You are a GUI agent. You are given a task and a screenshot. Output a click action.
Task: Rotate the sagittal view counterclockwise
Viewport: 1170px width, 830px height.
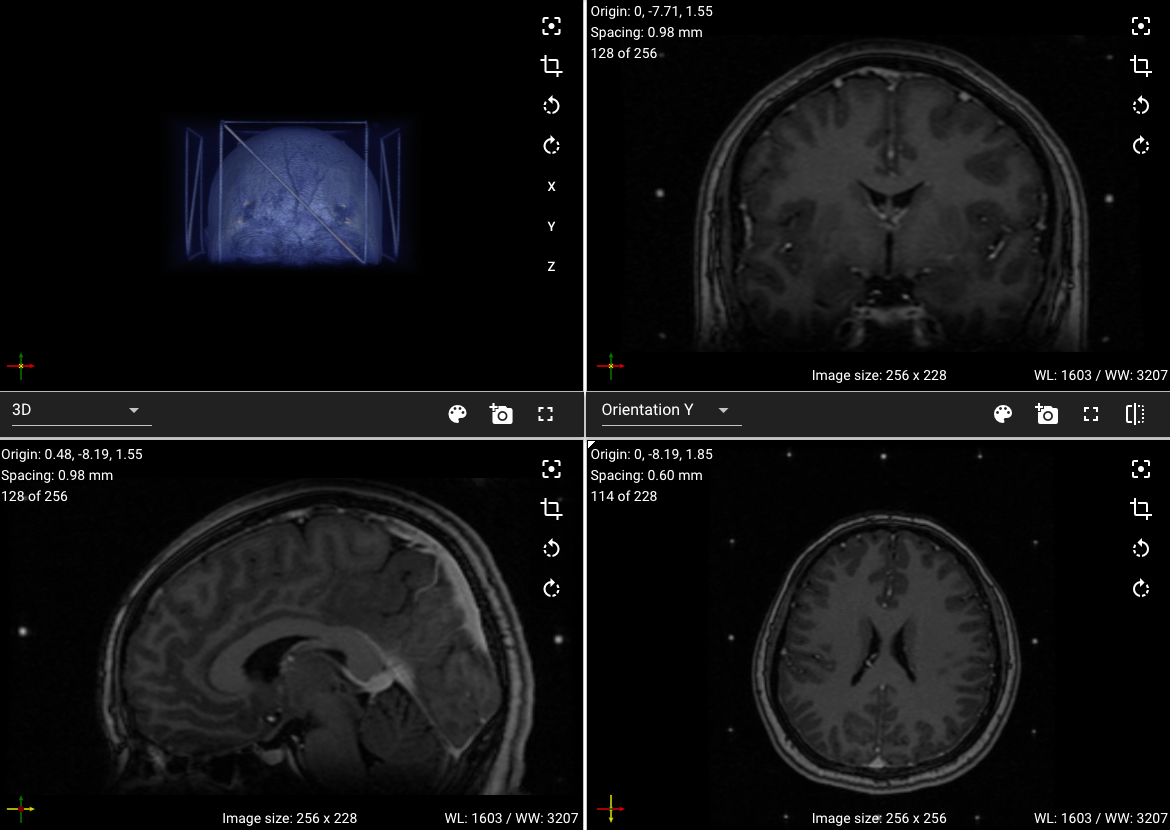click(x=551, y=548)
